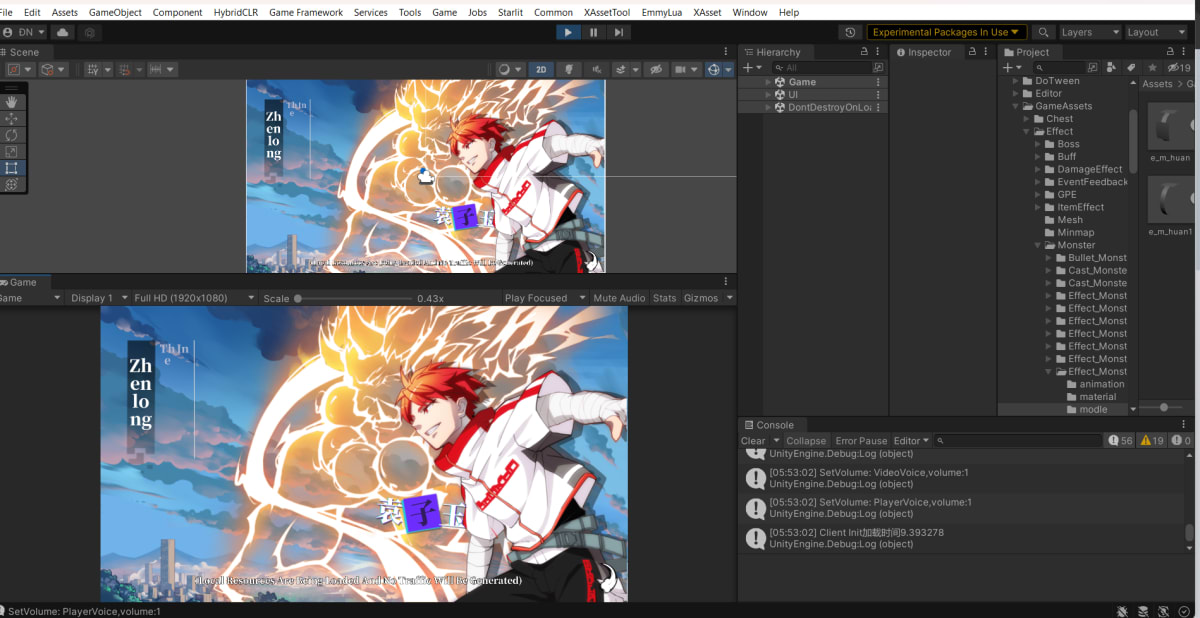Click the Pause button
Viewport: 1200px width, 618px height.
594,32
